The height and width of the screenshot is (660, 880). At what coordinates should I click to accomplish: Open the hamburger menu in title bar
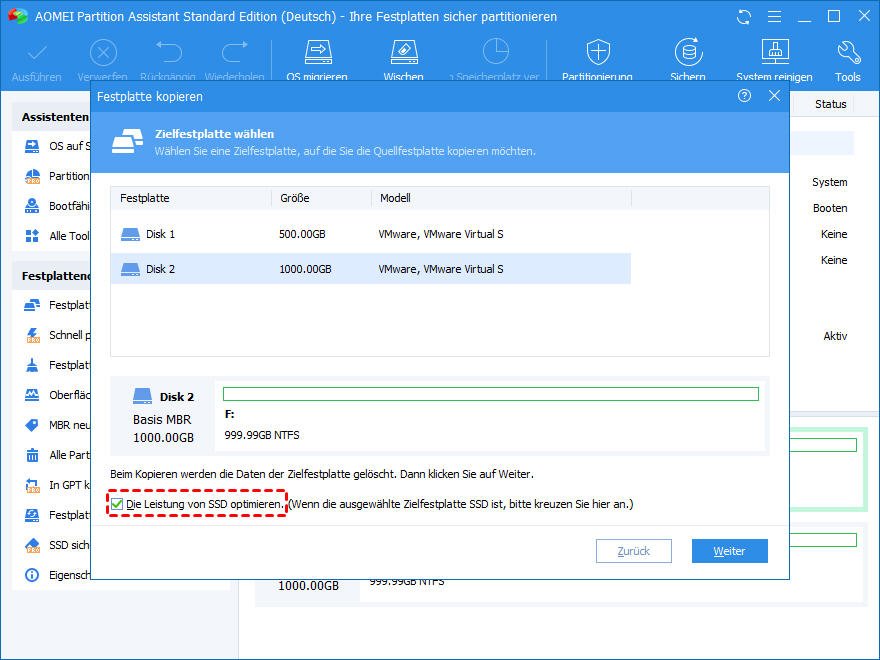point(774,17)
